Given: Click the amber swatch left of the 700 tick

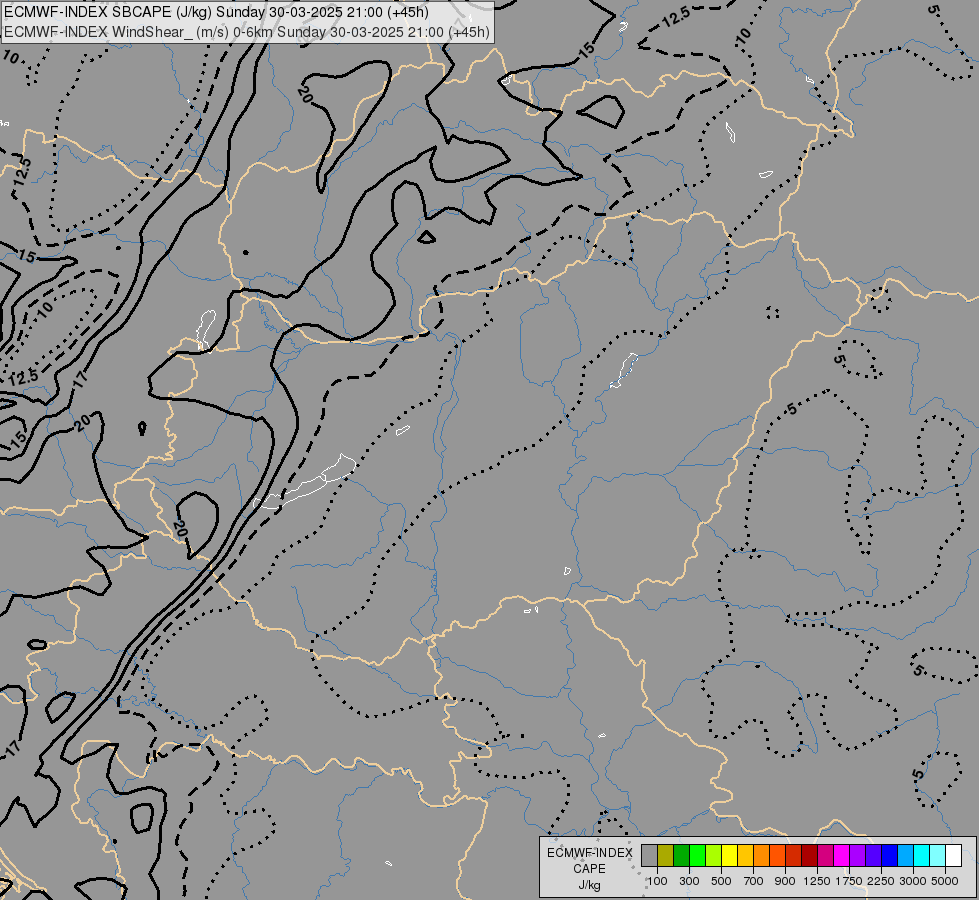Looking at the screenshot, I should (745, 856).
